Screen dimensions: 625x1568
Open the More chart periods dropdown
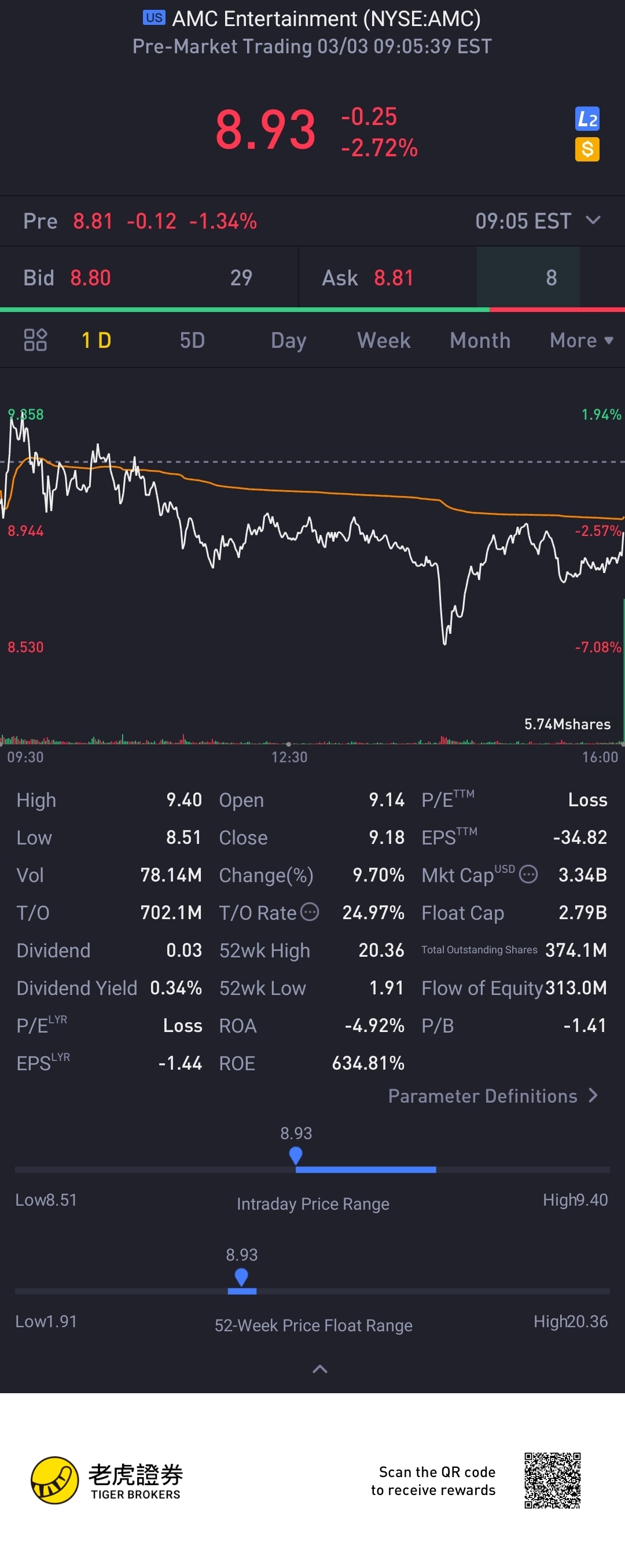point(581,340)
